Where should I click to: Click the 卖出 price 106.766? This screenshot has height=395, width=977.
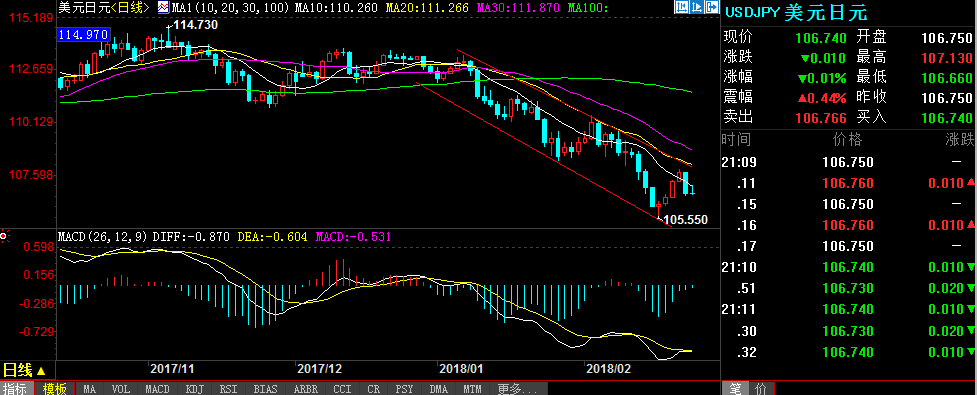pyautogui.click(x=821, y=118)
